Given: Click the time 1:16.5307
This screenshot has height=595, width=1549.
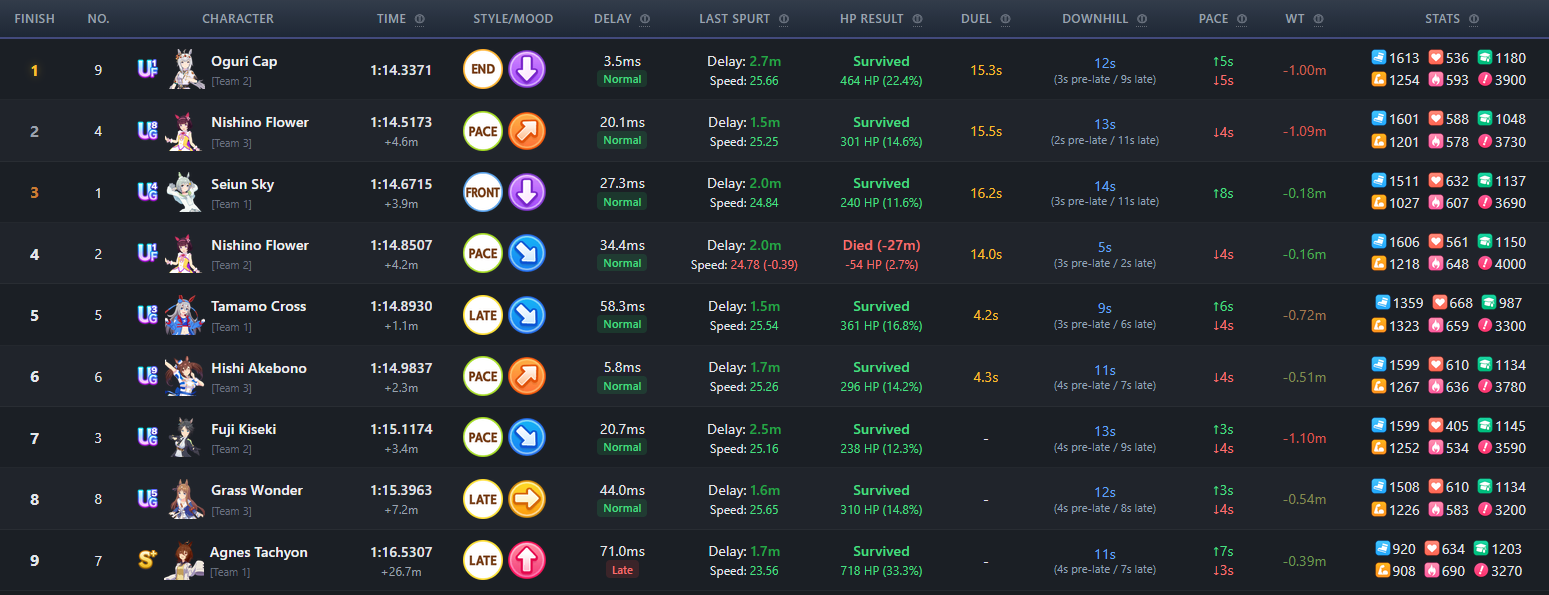Looking at the screenshot, I should (x=401, y=552).
